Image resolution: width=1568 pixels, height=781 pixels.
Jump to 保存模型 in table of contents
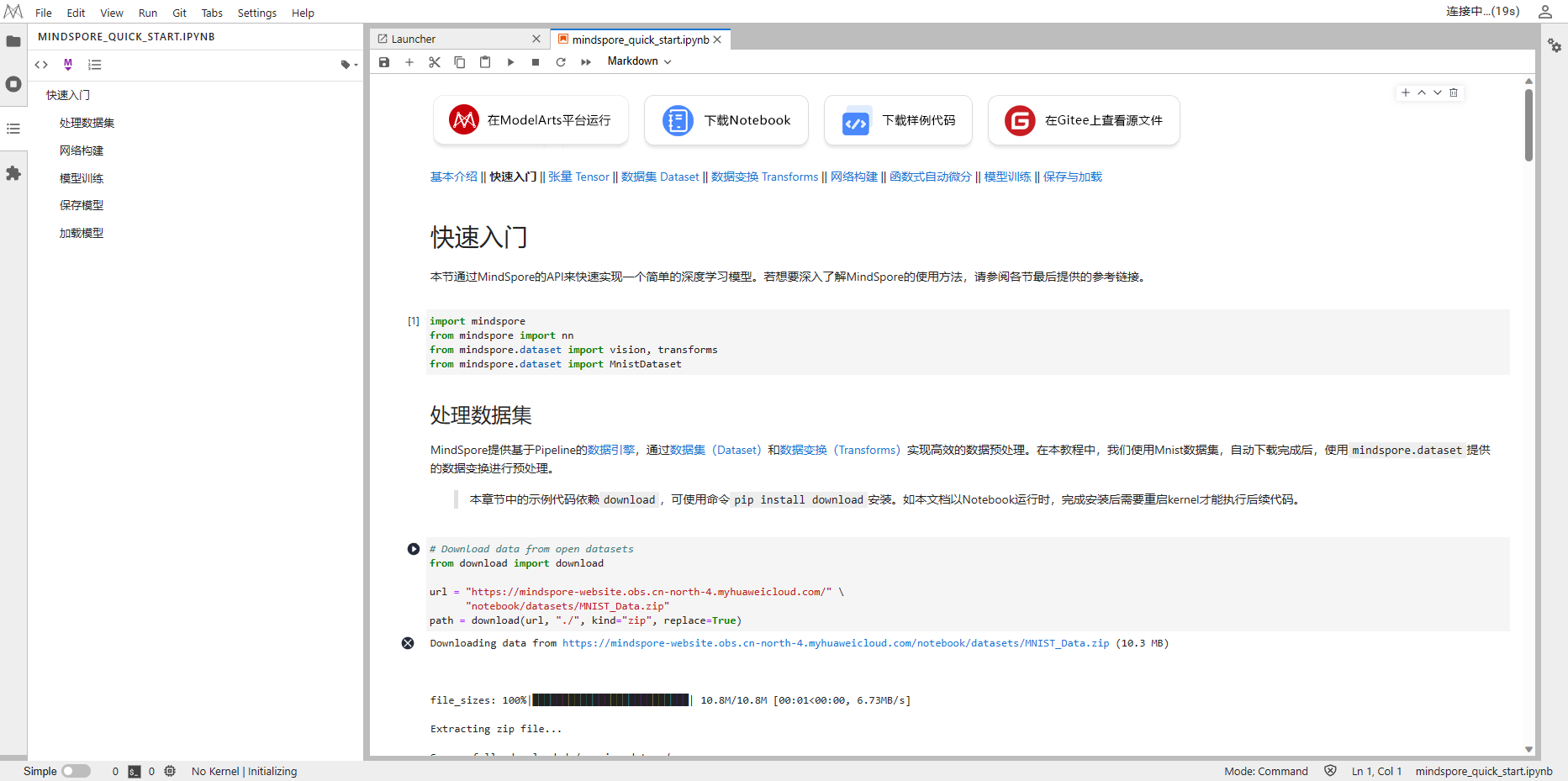(x=82, y=205)
